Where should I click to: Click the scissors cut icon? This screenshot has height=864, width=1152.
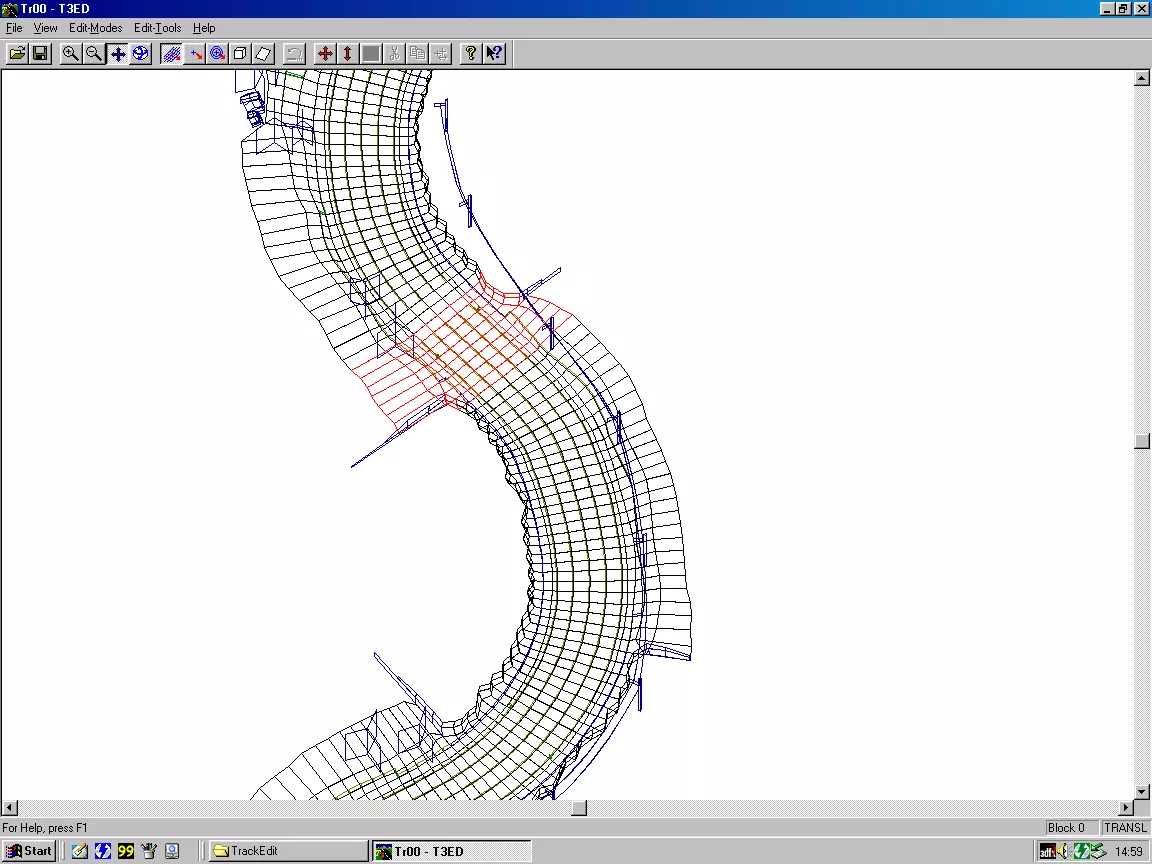click(x=395, y=54)
